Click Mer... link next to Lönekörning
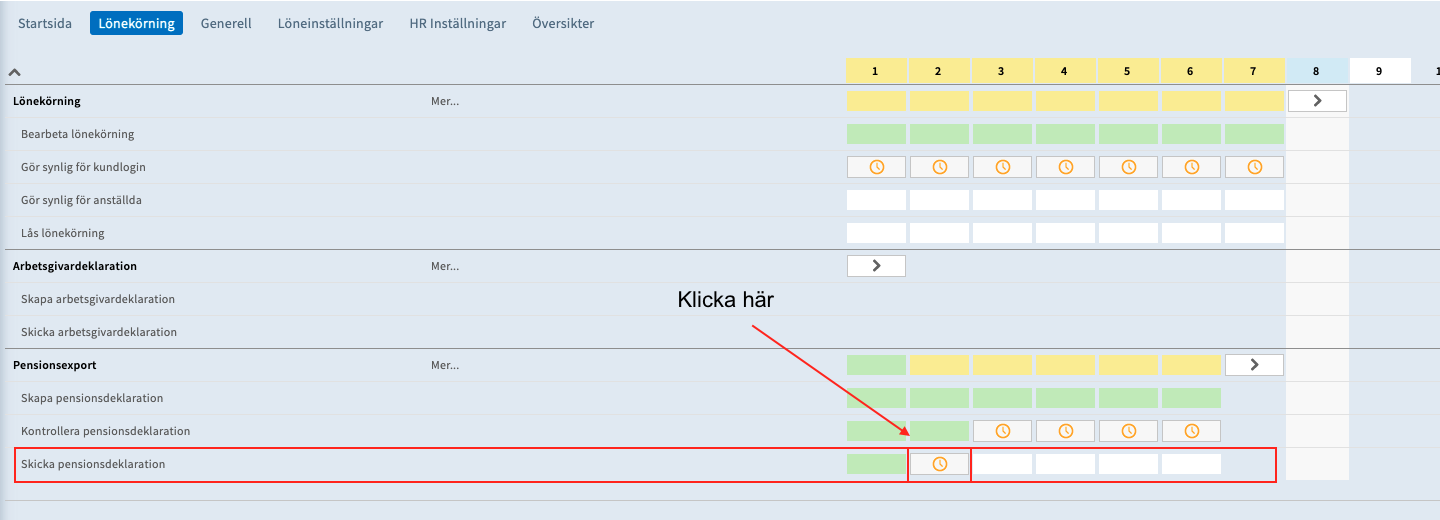 coord(445,101)
